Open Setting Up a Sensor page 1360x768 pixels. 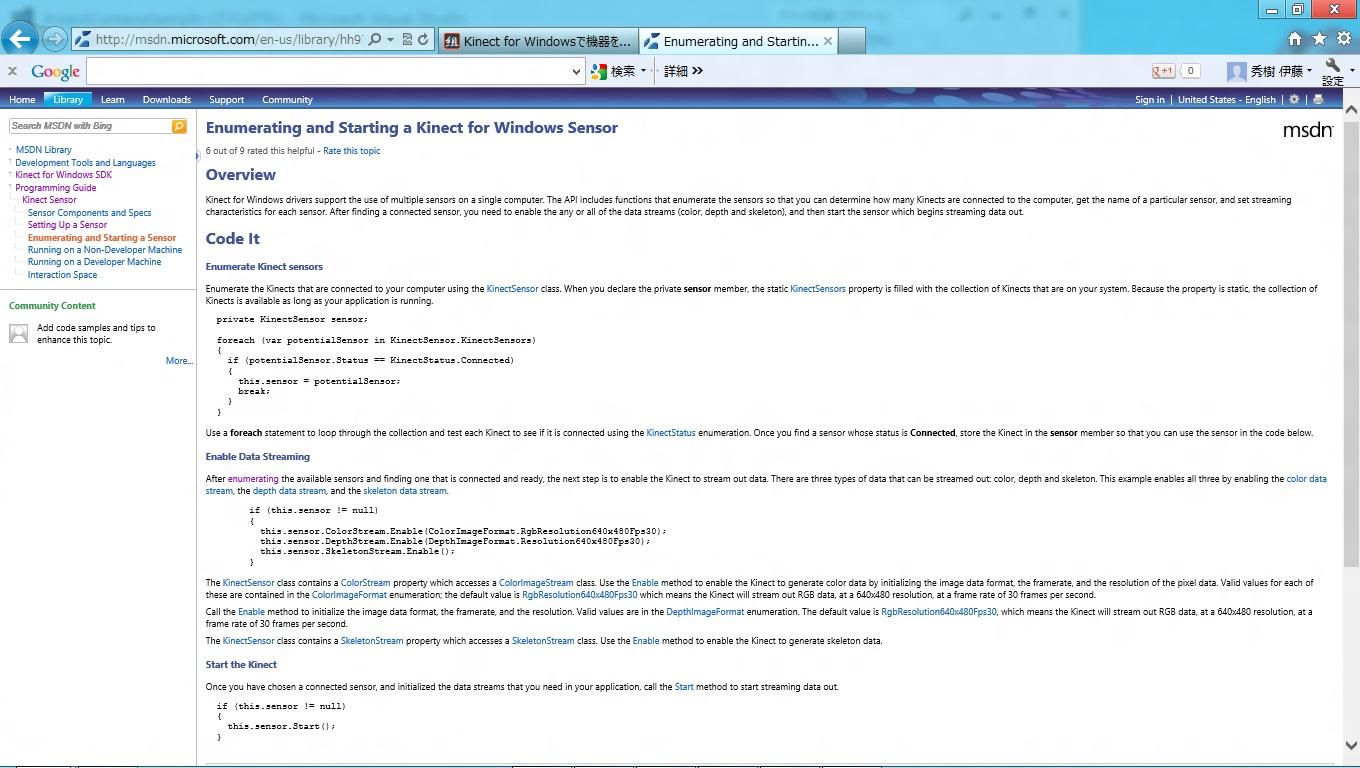(x=67, y=225)
